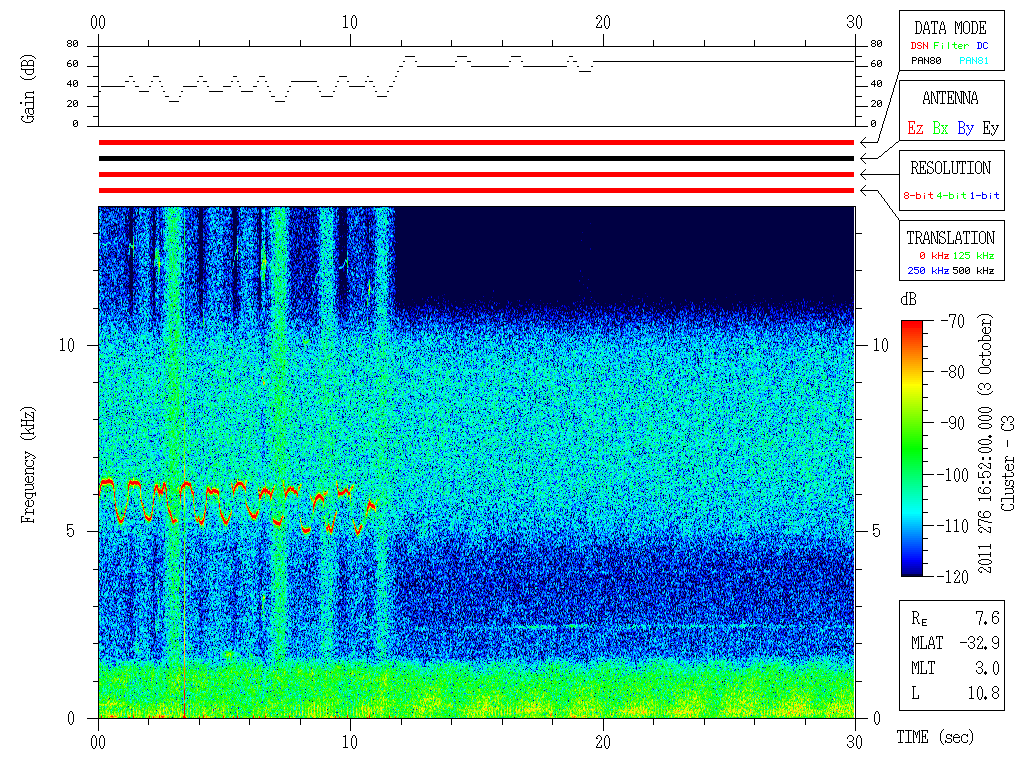Click the green Bx antenna label
The image size is (1024, 768).
coord(940,128)
